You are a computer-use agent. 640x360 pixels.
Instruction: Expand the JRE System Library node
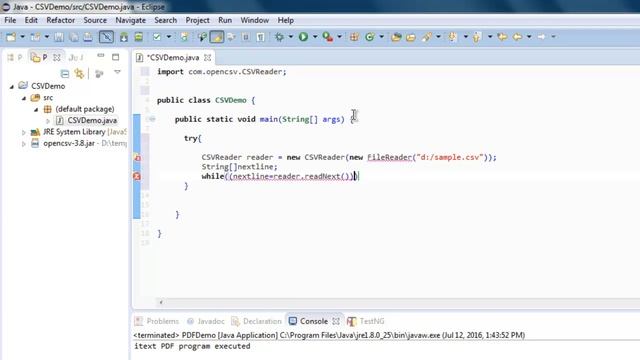click(x=24, y=132)
